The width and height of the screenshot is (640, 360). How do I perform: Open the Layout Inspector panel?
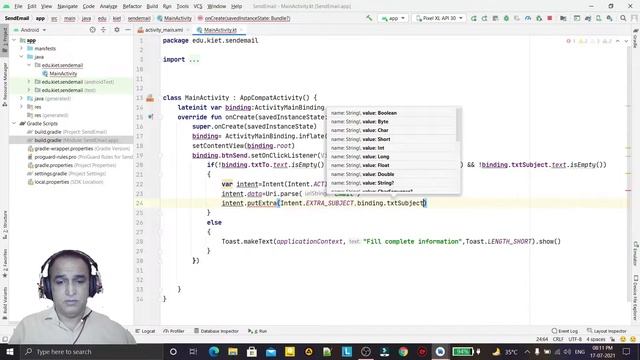pyautogui.click(x=607, y=331)
